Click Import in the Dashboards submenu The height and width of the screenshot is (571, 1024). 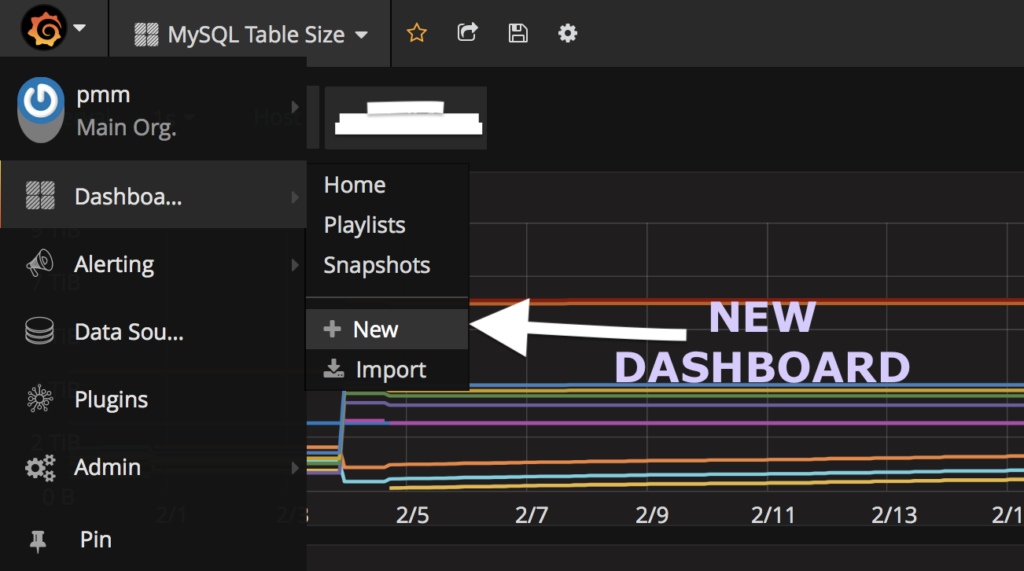[x=389, y=370]
